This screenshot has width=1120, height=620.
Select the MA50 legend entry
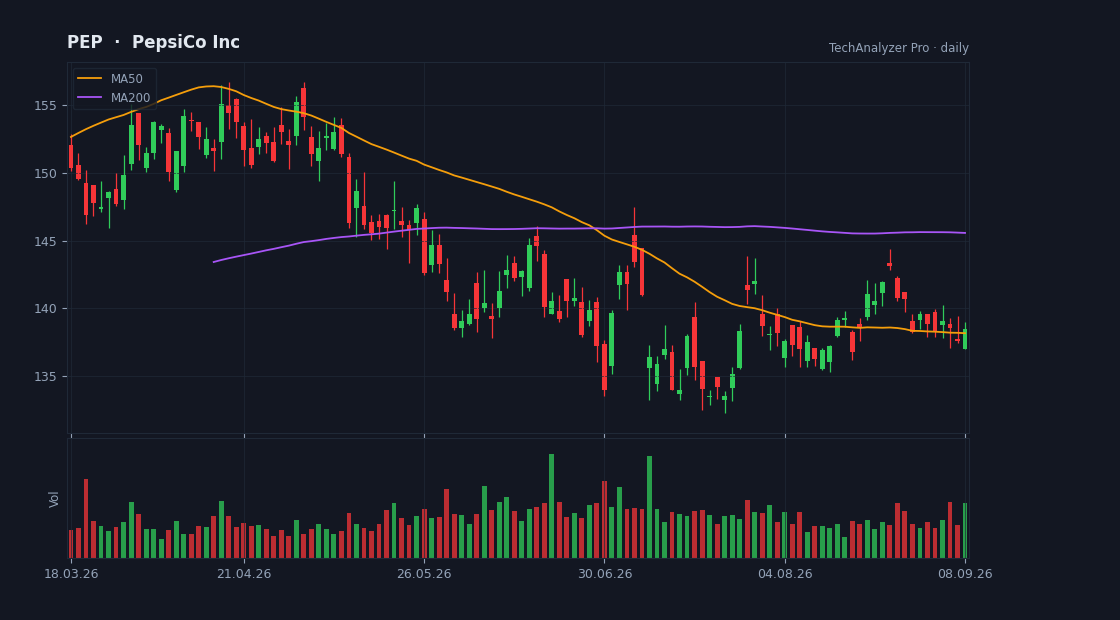click(x=110, y=79)
